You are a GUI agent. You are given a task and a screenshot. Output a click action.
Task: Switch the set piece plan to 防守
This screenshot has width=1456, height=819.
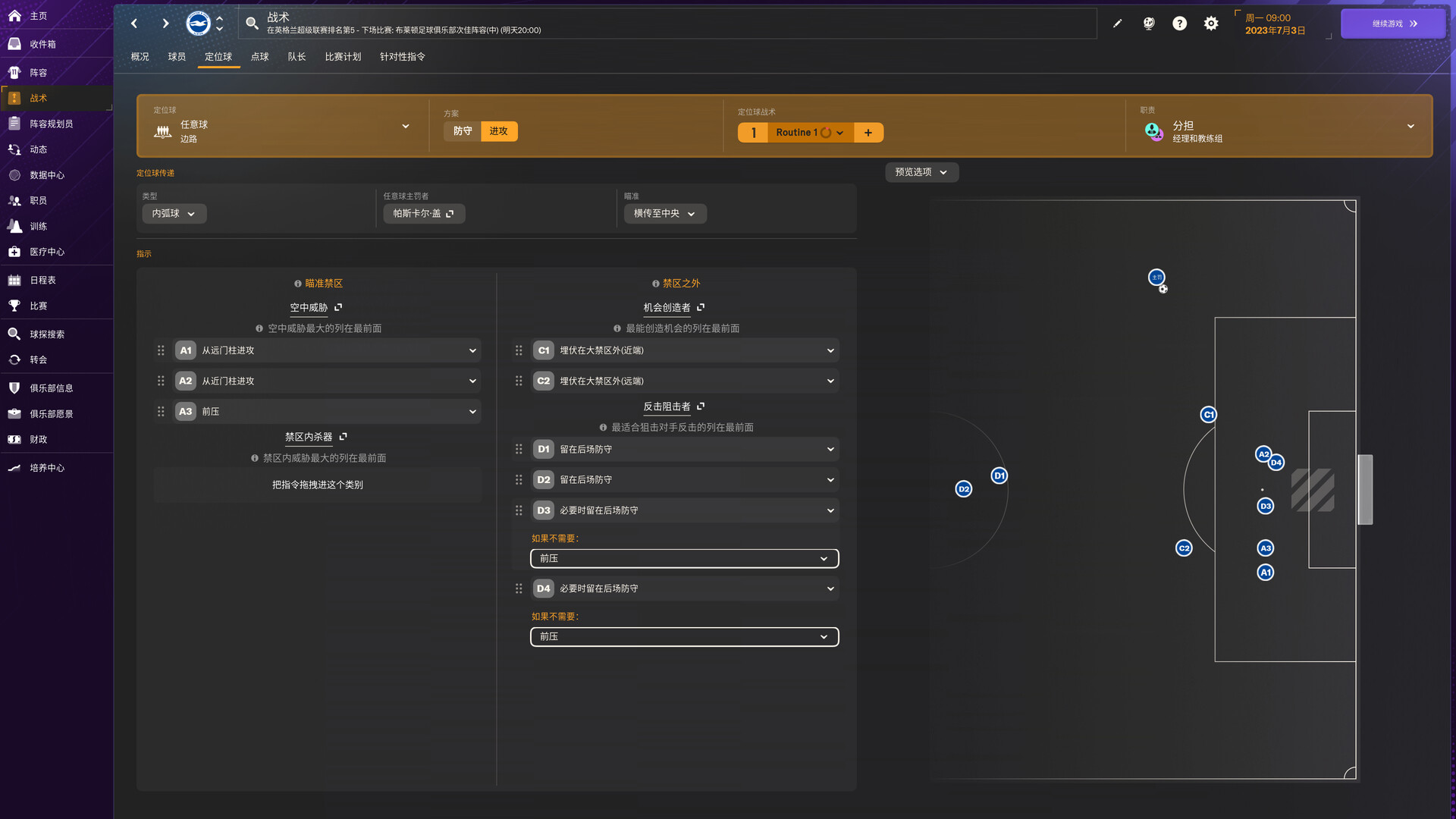[x=462, y=130]
